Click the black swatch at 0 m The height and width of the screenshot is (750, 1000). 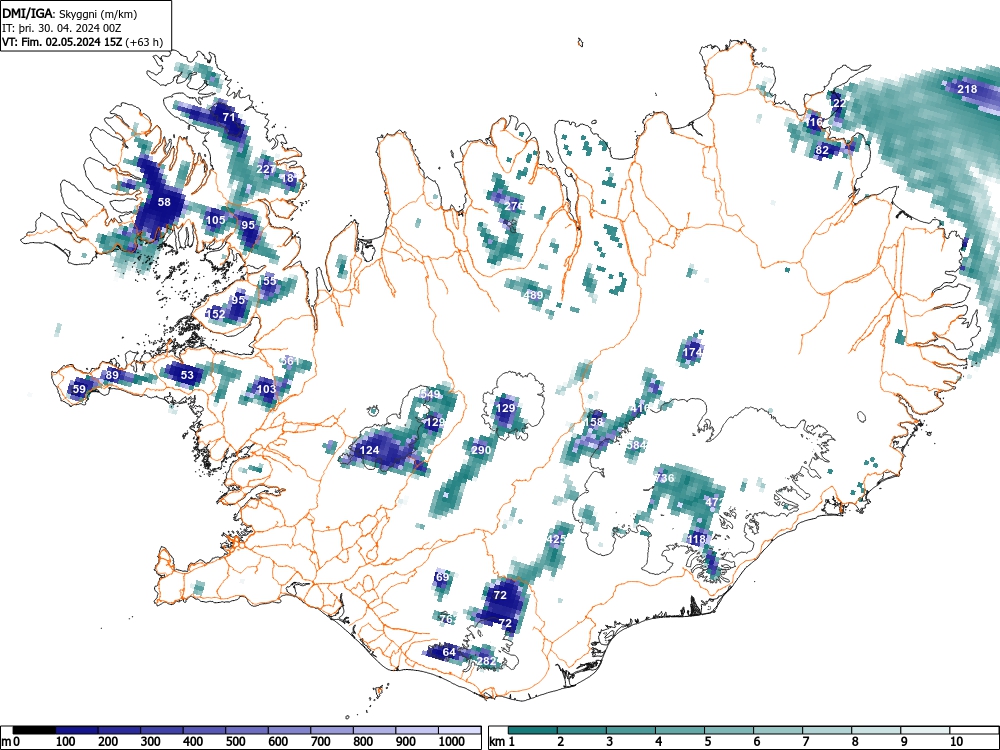point(34,730)
